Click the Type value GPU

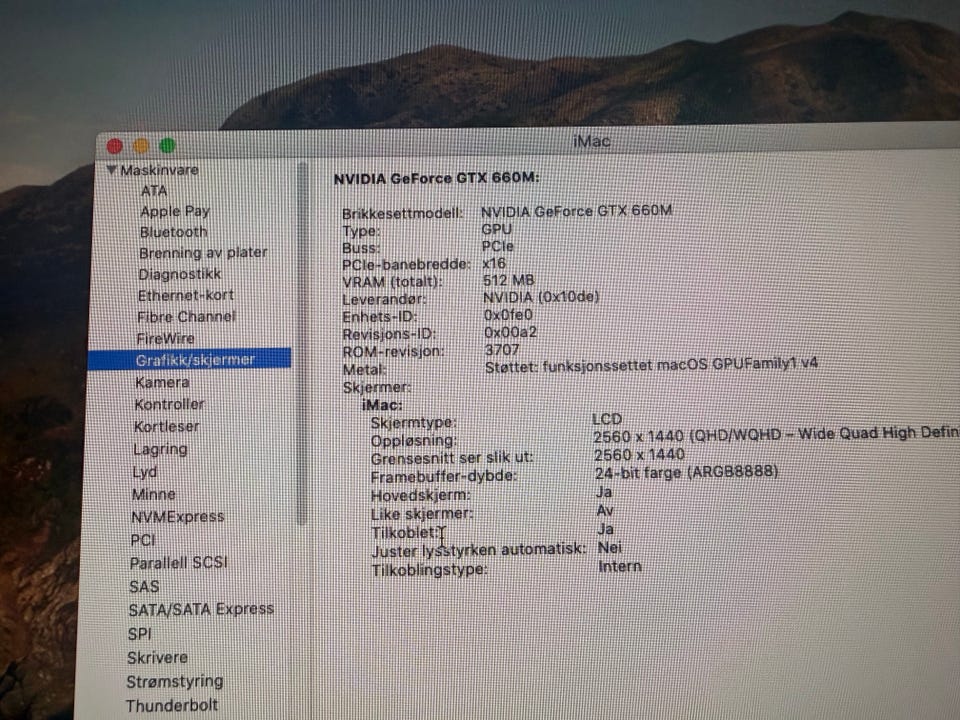coord(497,230)
